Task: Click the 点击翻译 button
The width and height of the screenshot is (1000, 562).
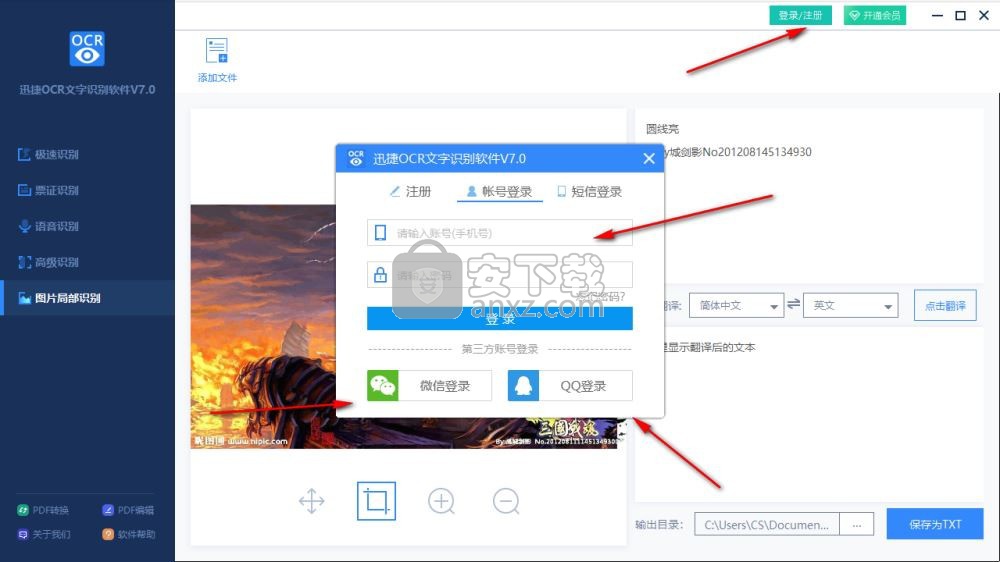Action: [945, 306]
